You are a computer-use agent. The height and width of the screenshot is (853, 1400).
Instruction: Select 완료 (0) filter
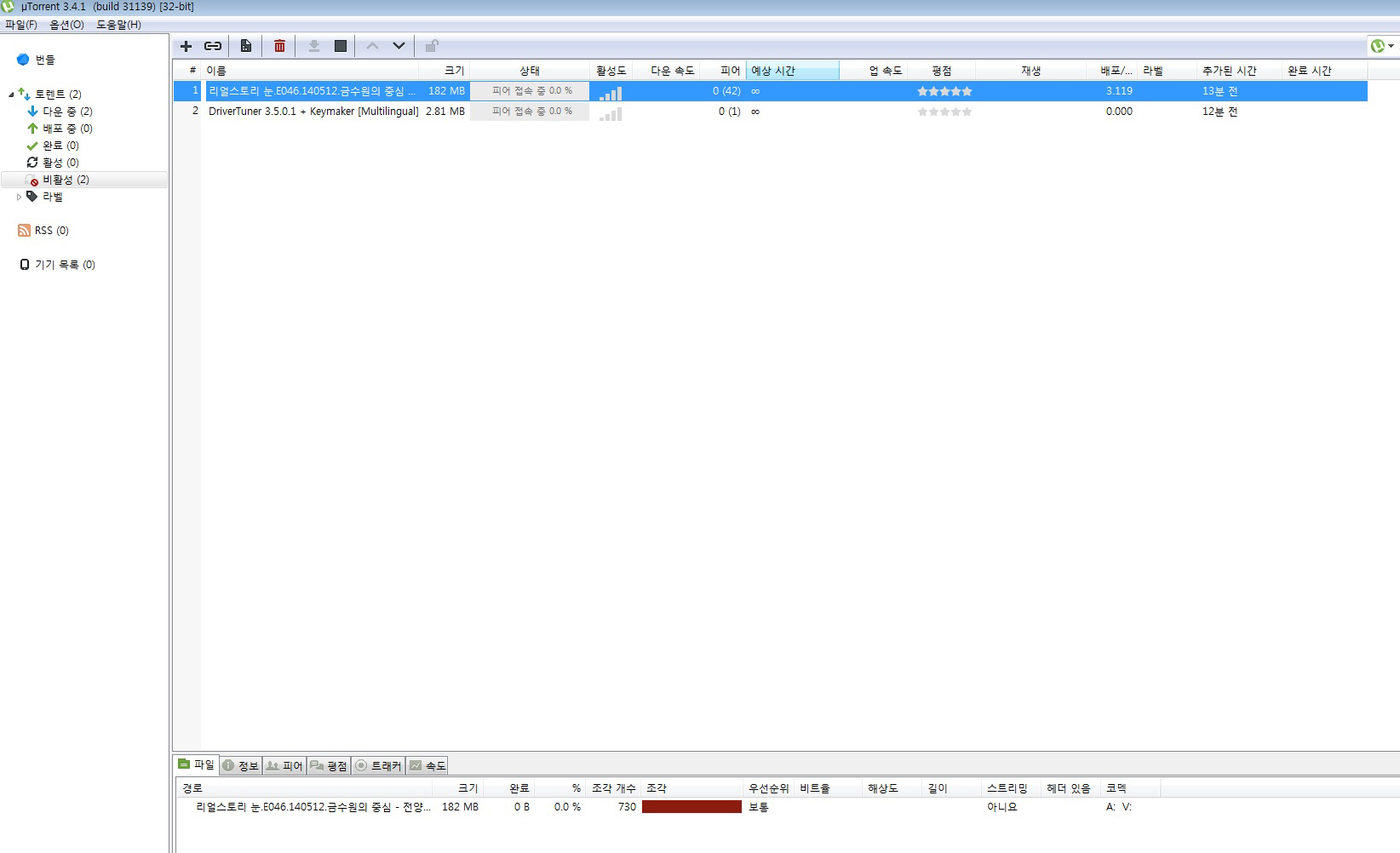pos(60,146)
